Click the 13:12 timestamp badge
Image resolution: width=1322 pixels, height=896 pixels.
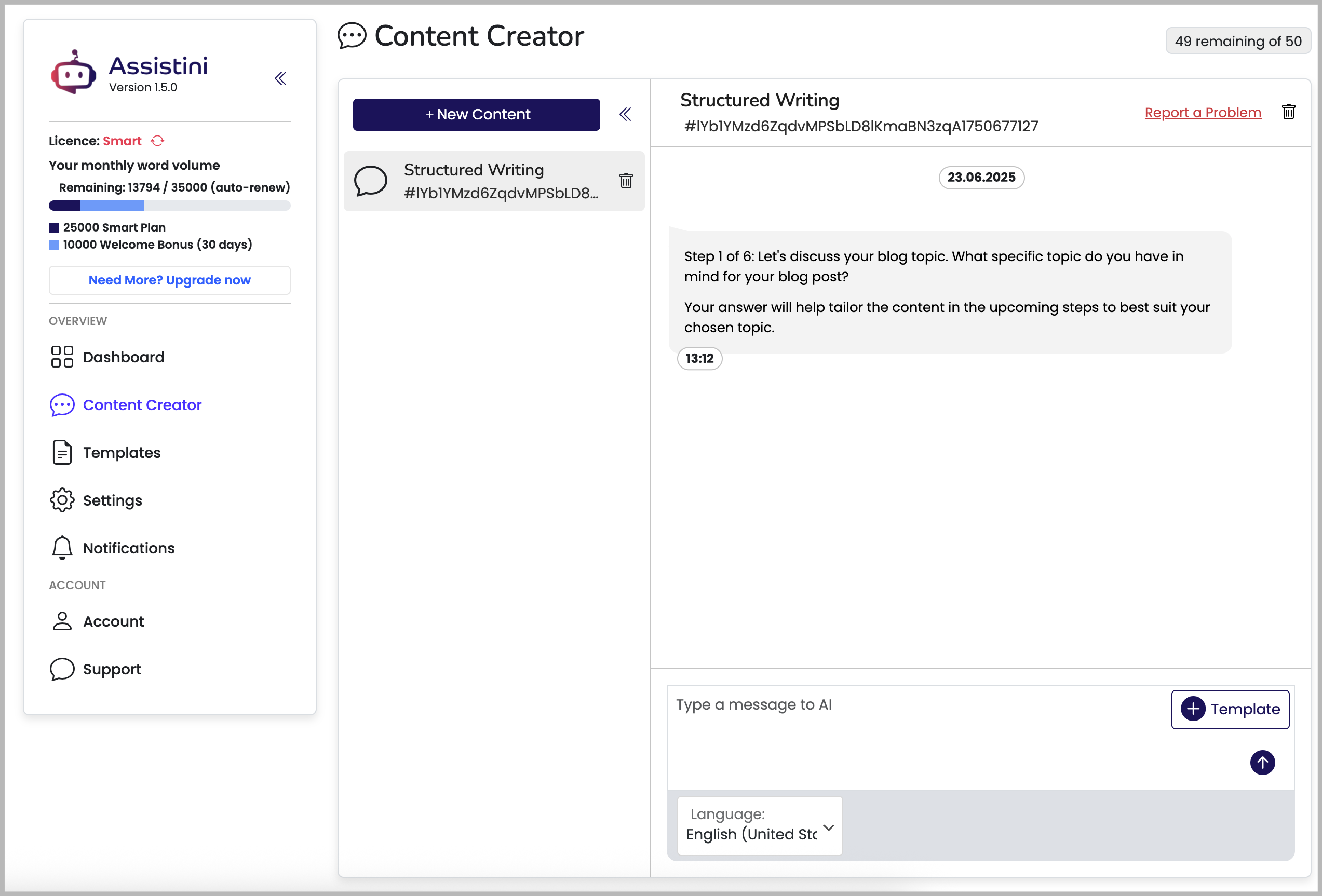(699, 359)
